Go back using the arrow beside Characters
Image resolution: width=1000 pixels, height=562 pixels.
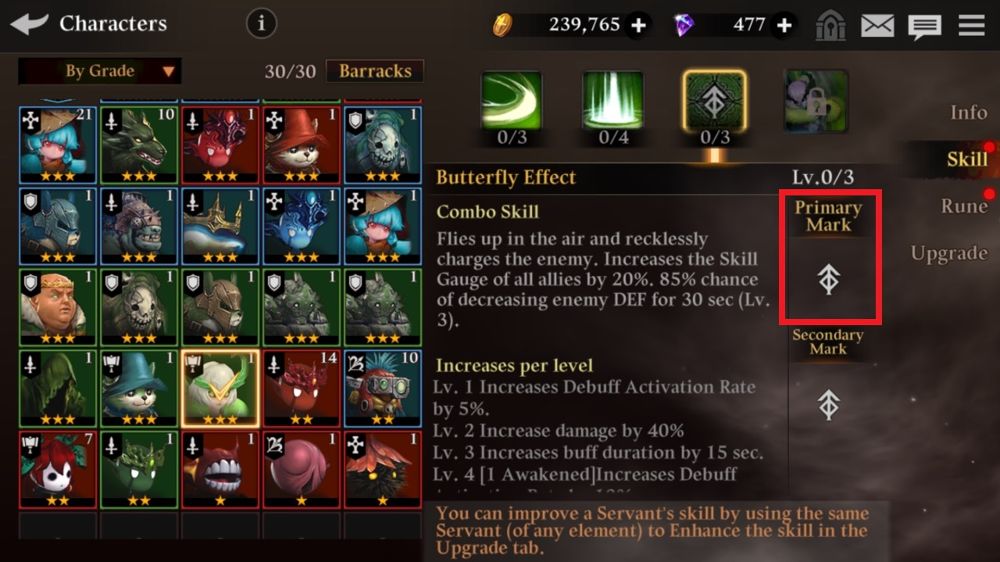29,24
